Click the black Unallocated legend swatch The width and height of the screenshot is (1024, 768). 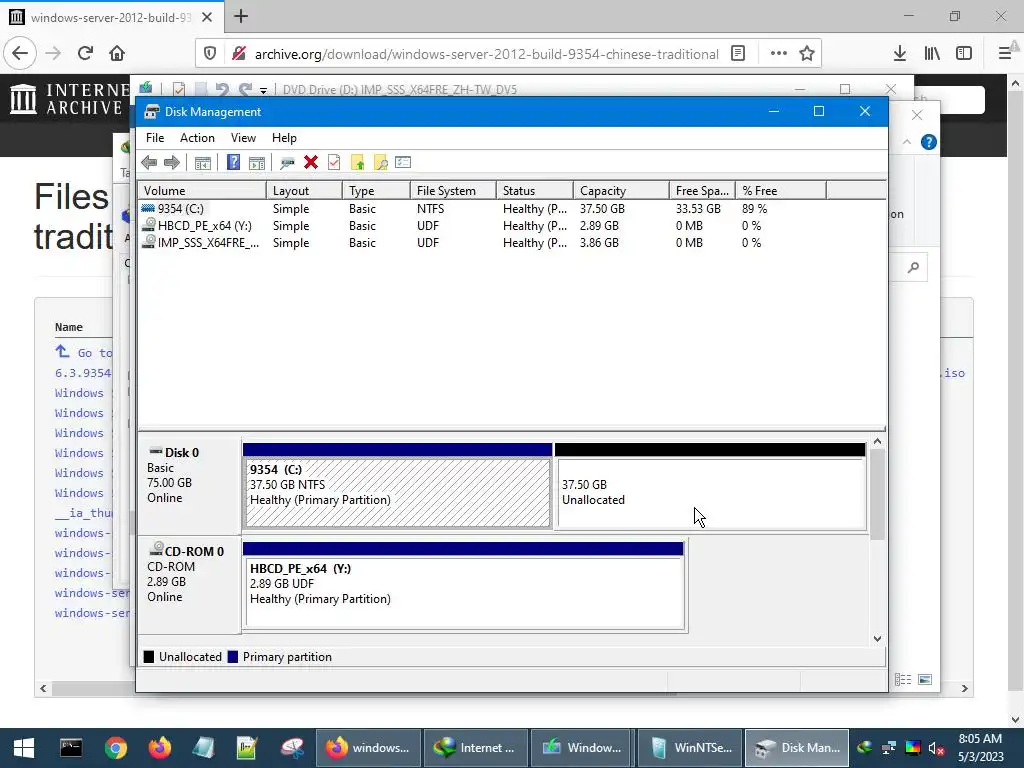[x=149, y=657]
